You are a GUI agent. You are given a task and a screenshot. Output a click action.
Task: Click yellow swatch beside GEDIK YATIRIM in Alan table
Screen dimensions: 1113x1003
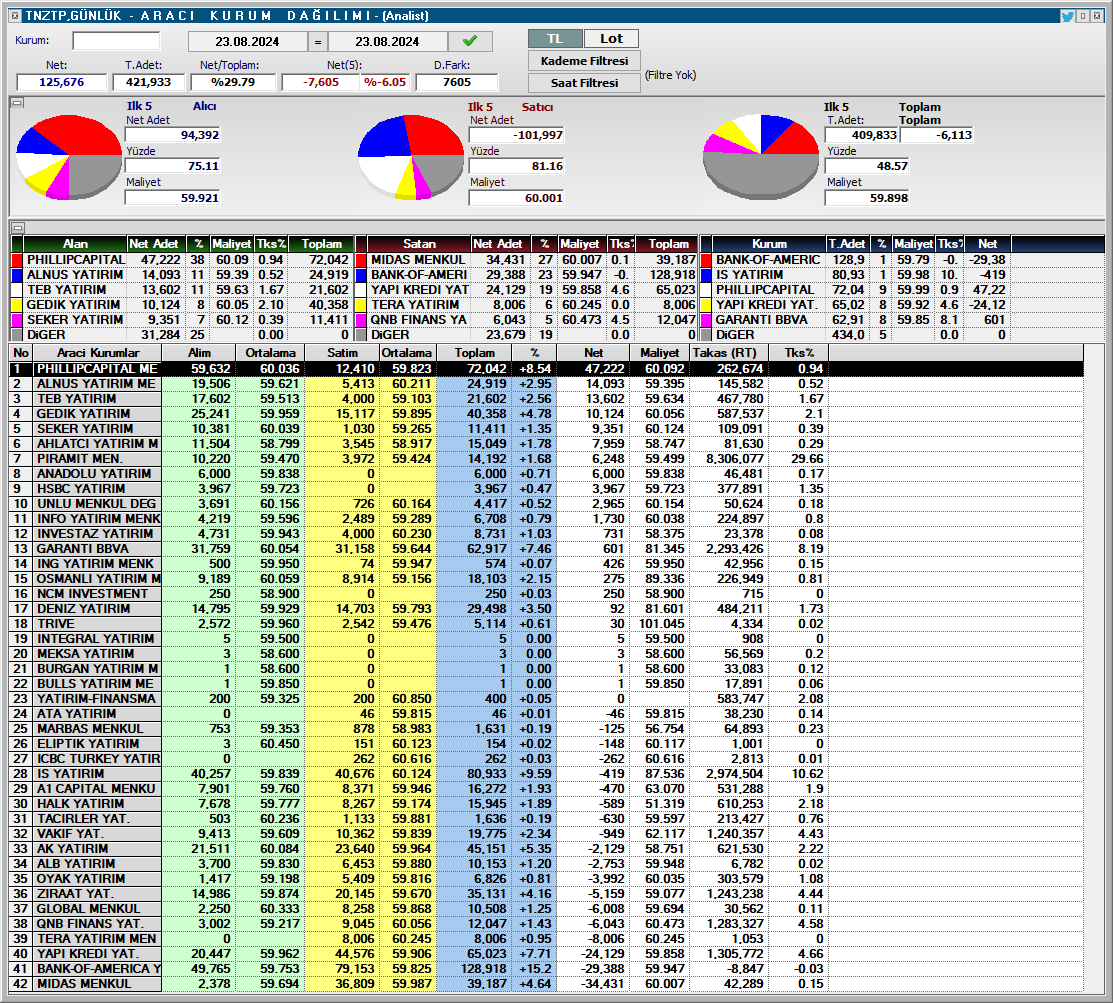(18, 305)
